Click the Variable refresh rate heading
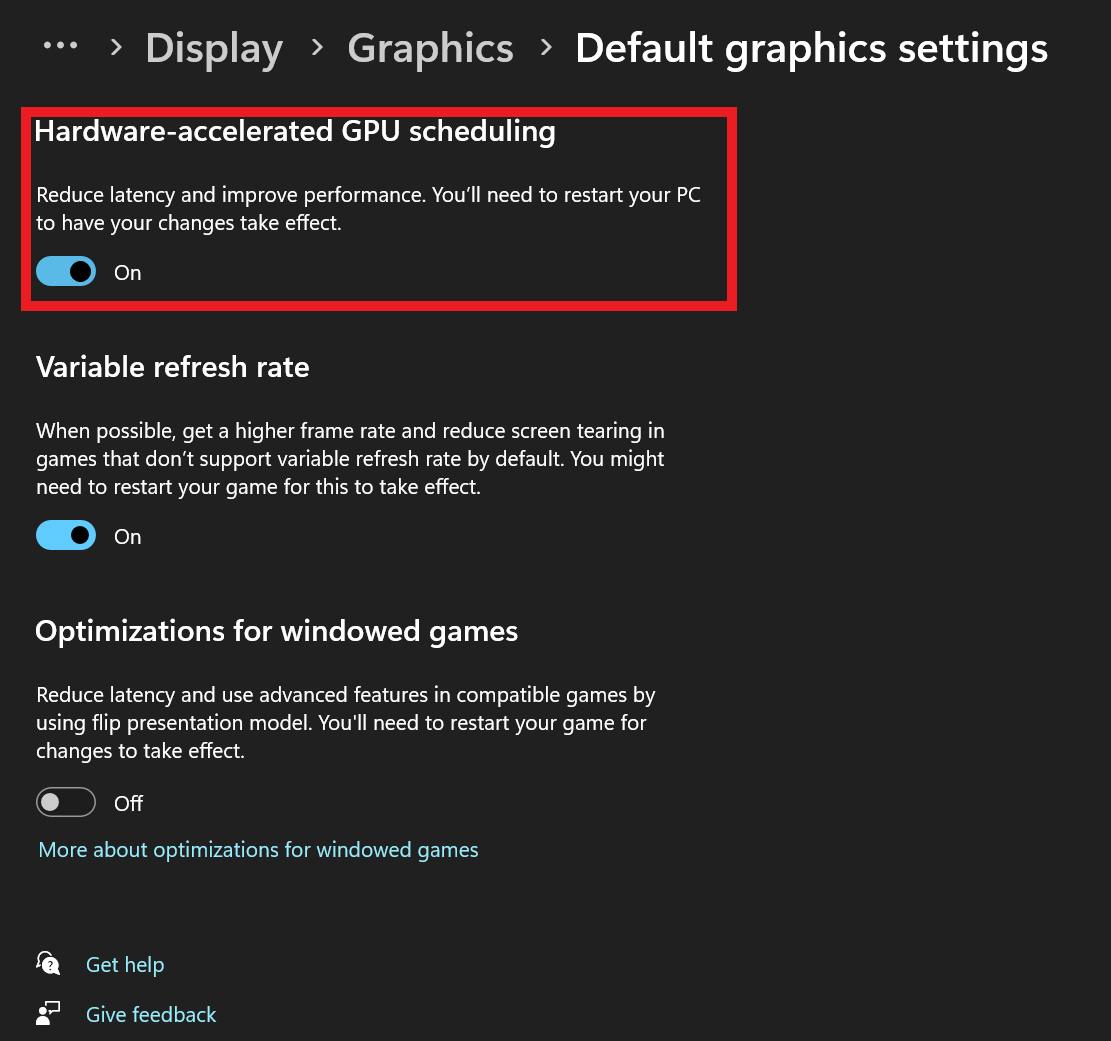 coord(172,367)
